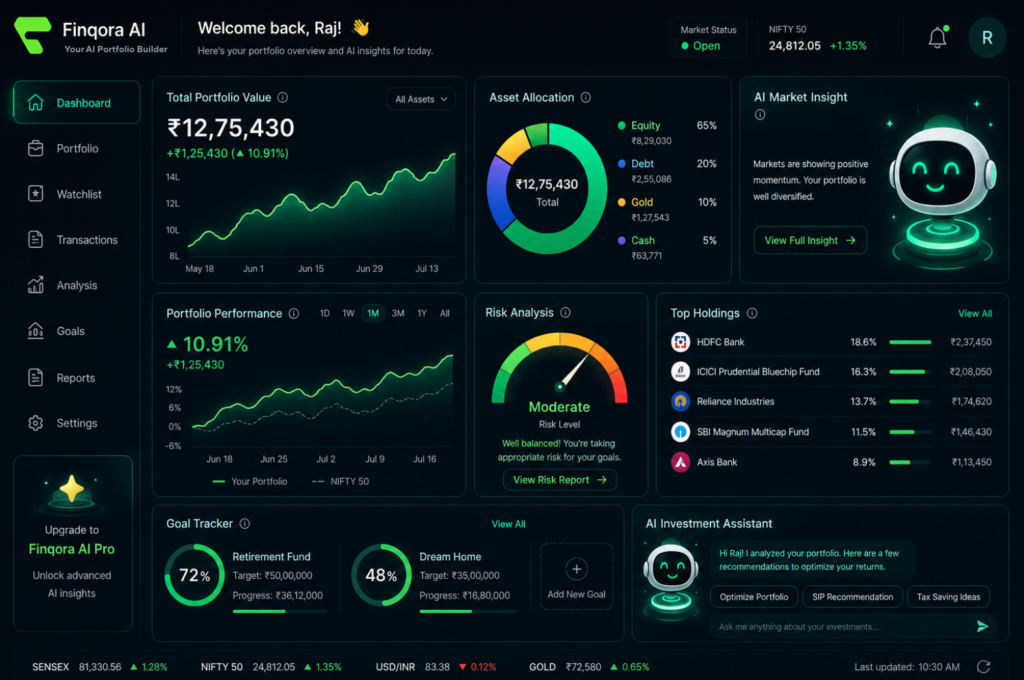Click the Debt legend color dot
The height and width of the screenshot is (680, 1024).
click(x=622, y=164)
